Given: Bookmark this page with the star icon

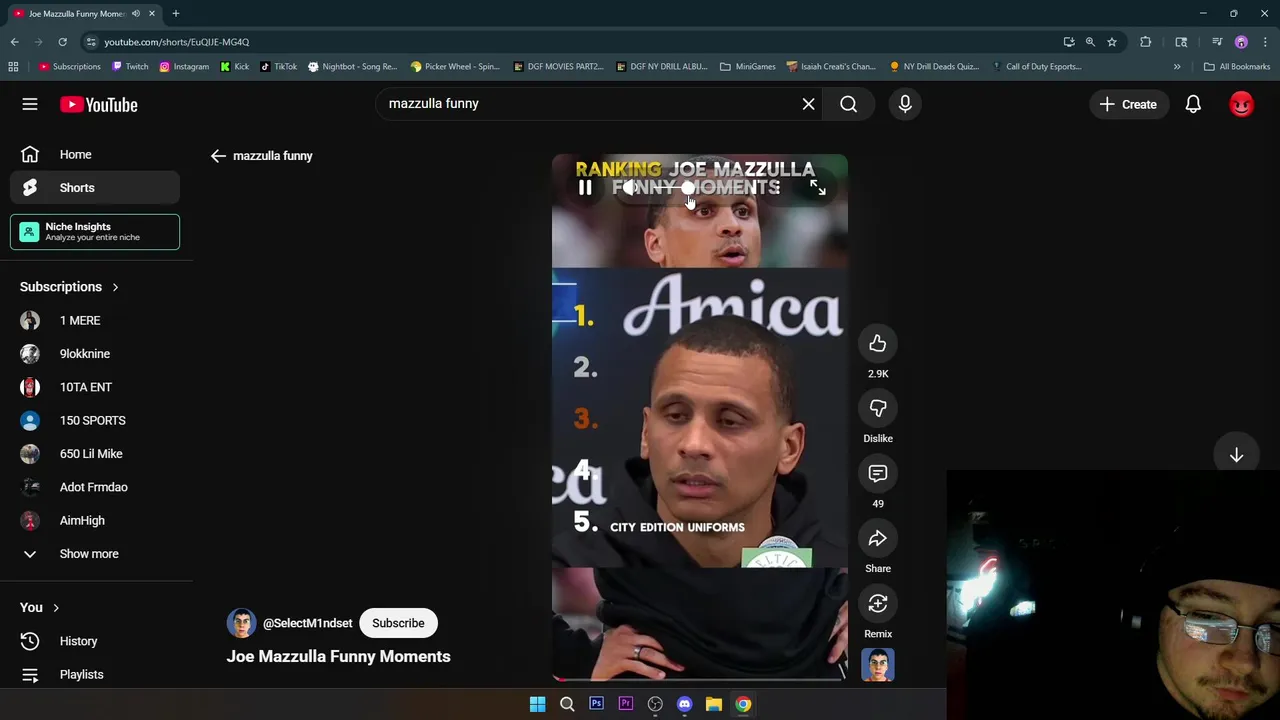Looking at the screenshot, I should [x=1111, y=42].
